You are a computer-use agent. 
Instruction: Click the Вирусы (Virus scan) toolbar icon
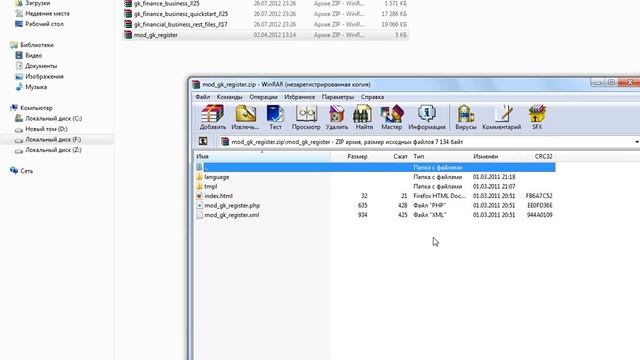466,117
